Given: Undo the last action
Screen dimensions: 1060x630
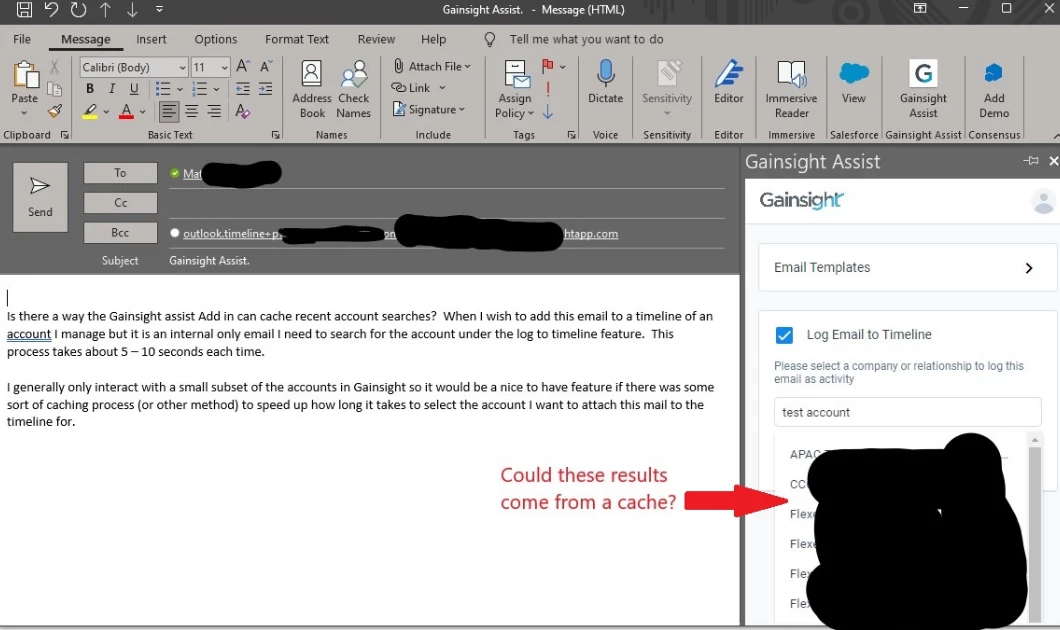Looking at the screenshot, I should (51, 9).
